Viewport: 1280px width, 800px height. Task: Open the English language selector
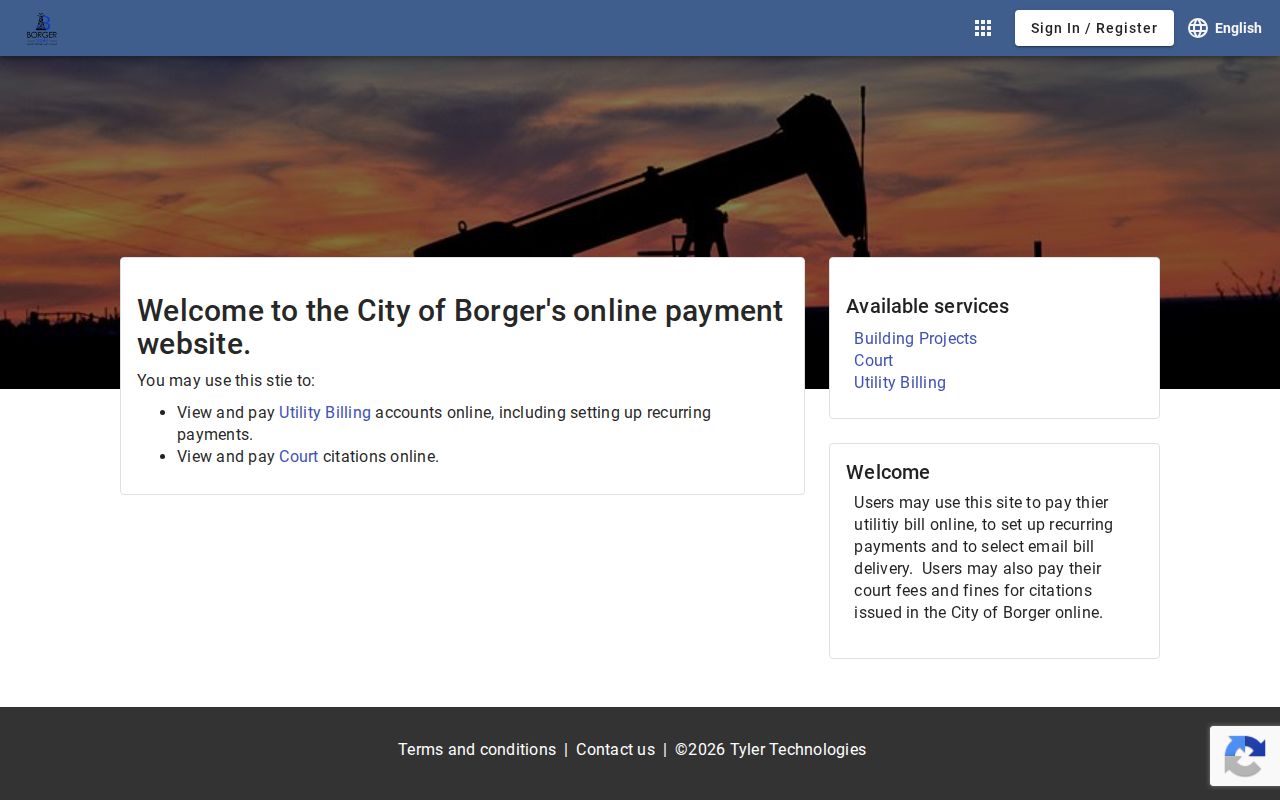[1225, 28]
